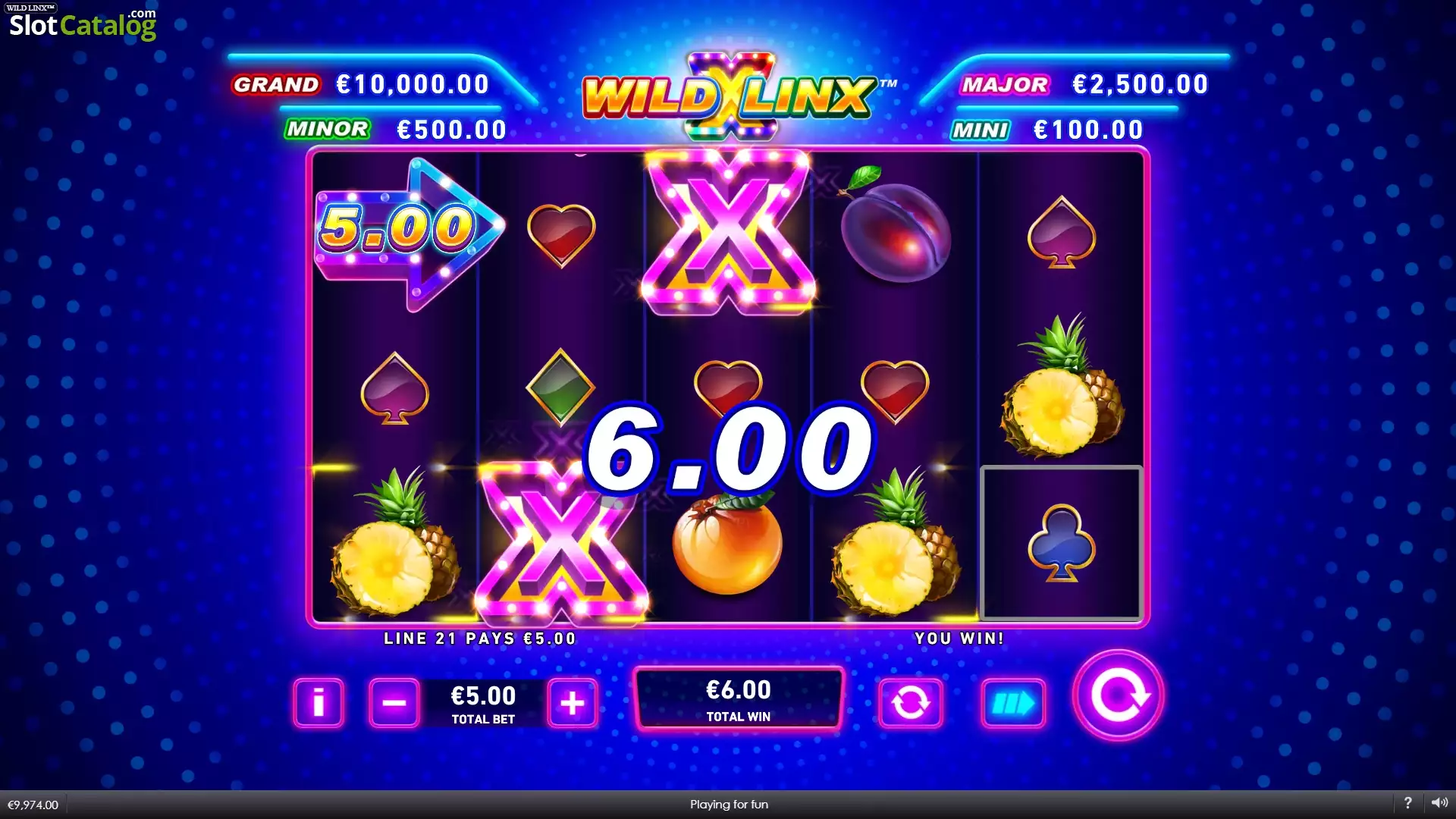Click the Grand jackpot €10,000.00 label
Image resolution: width=1456 pixels, height=819 pixels.
[x=361, y=84]
